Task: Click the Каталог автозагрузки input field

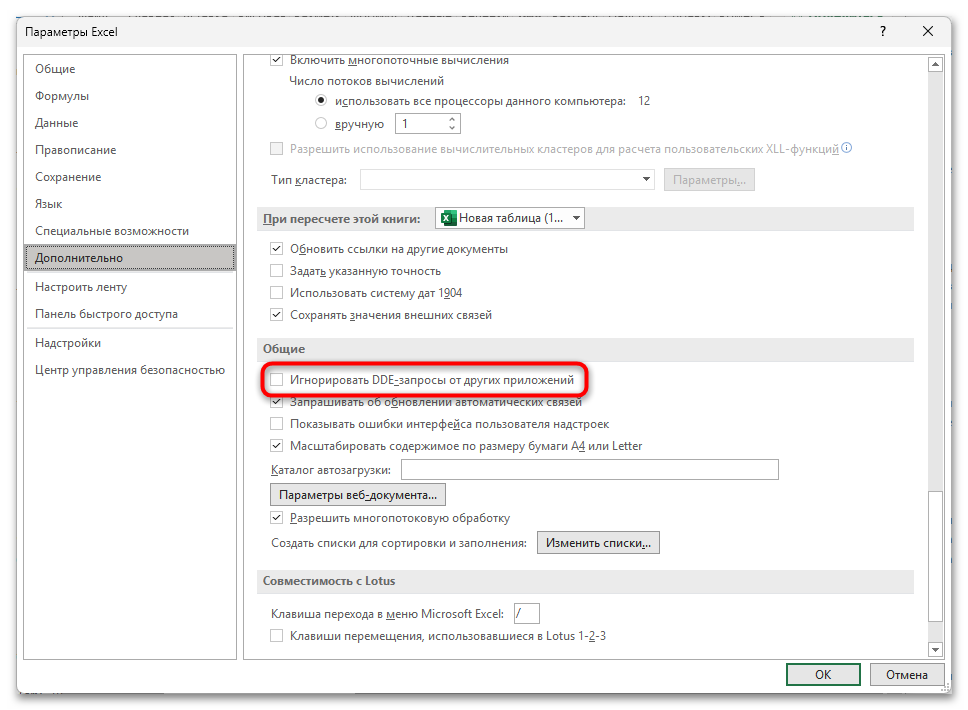Action: [590, 469]
